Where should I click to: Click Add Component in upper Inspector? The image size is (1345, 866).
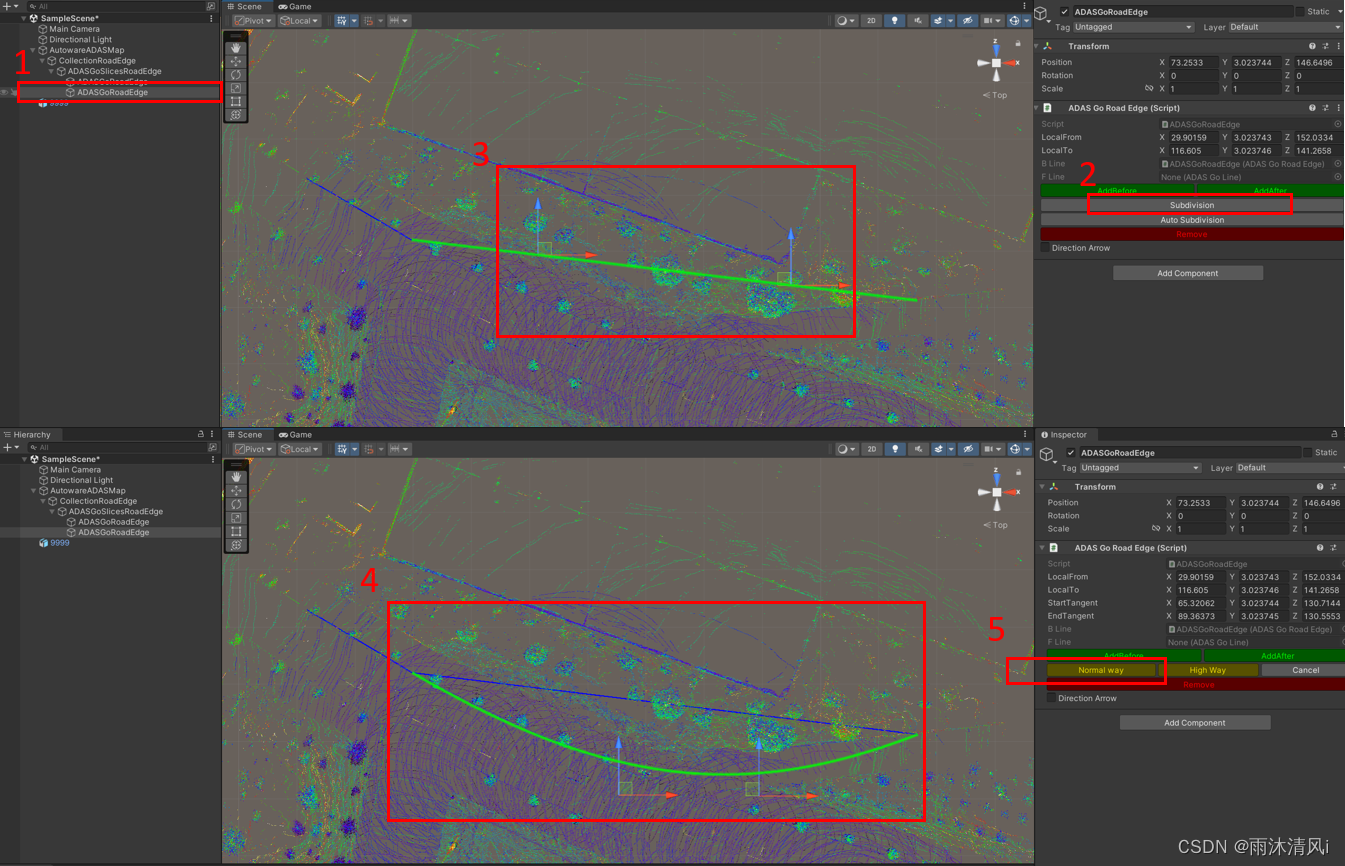(x=1188, y=273)
